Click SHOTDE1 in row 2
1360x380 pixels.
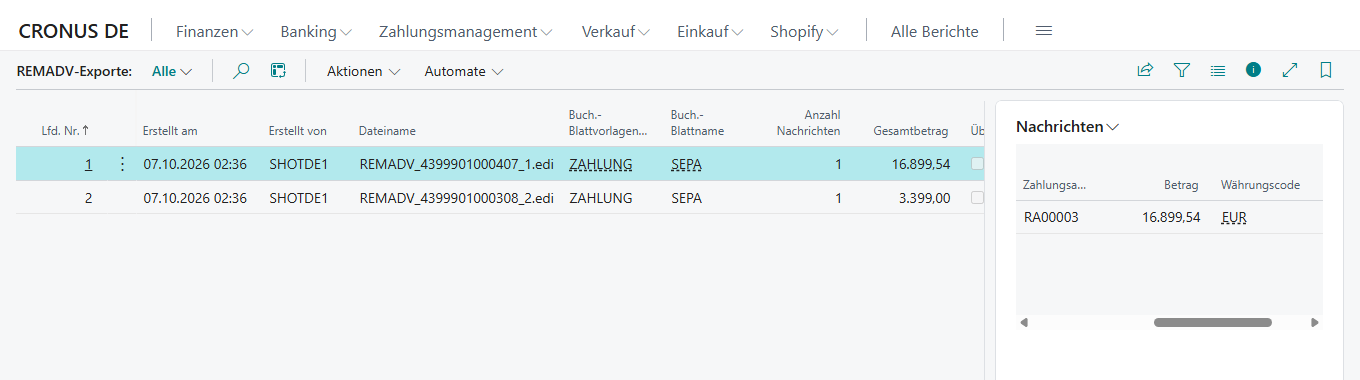299,198
